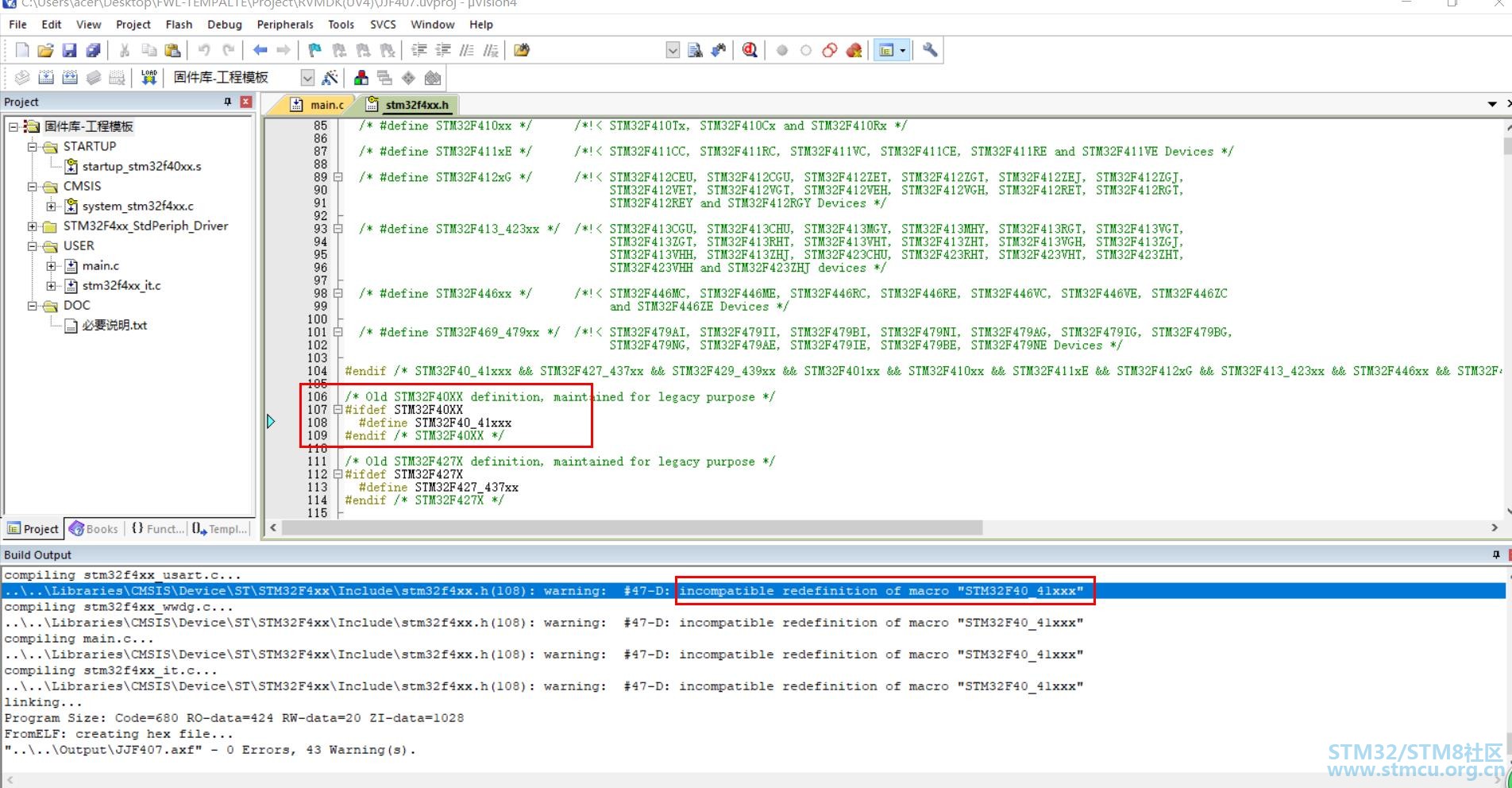Open the Flash menu
Image resolution: width=1512 pixels, height=788 pixels.
click(179, 25)
